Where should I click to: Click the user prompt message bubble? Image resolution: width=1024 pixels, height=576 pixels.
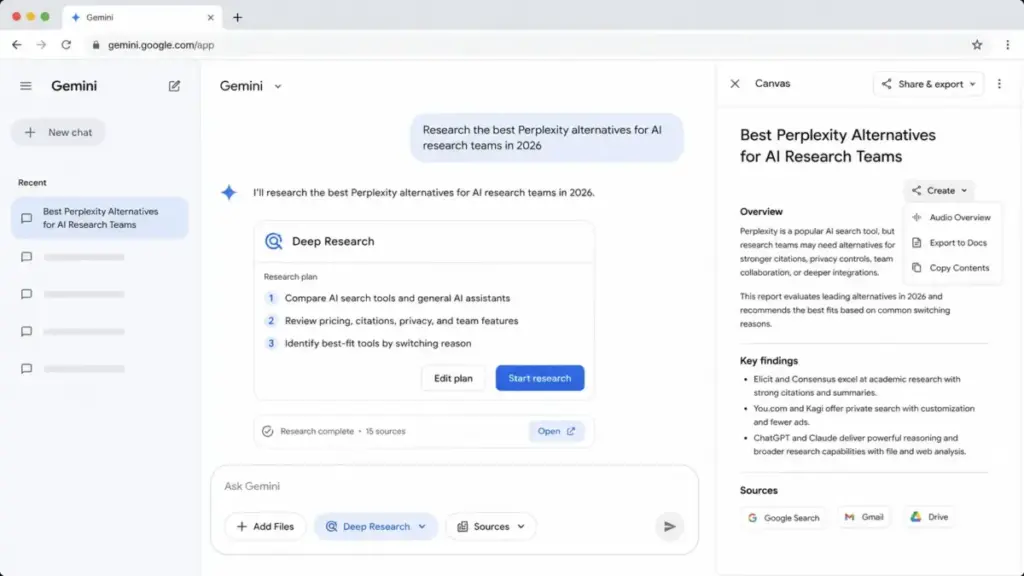(x=547, y=138)
